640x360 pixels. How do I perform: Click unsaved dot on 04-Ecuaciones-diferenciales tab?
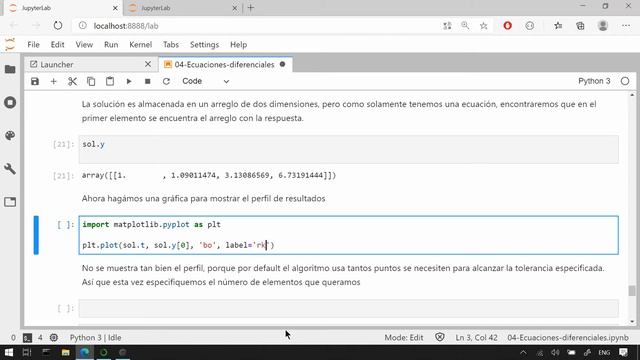(x=282, y=64)
